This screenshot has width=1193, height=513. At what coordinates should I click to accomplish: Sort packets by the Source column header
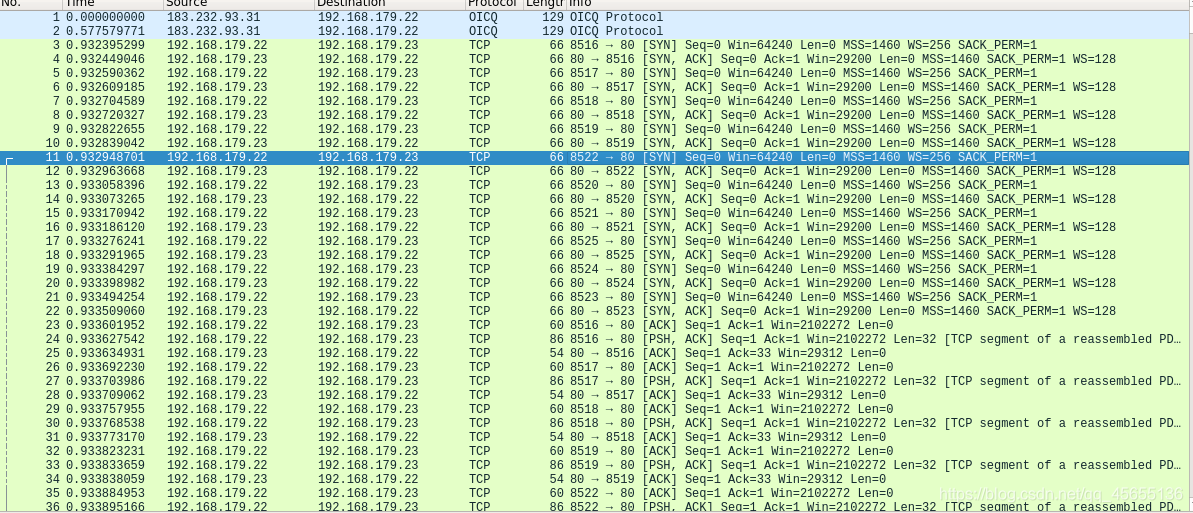pos(239,4)
